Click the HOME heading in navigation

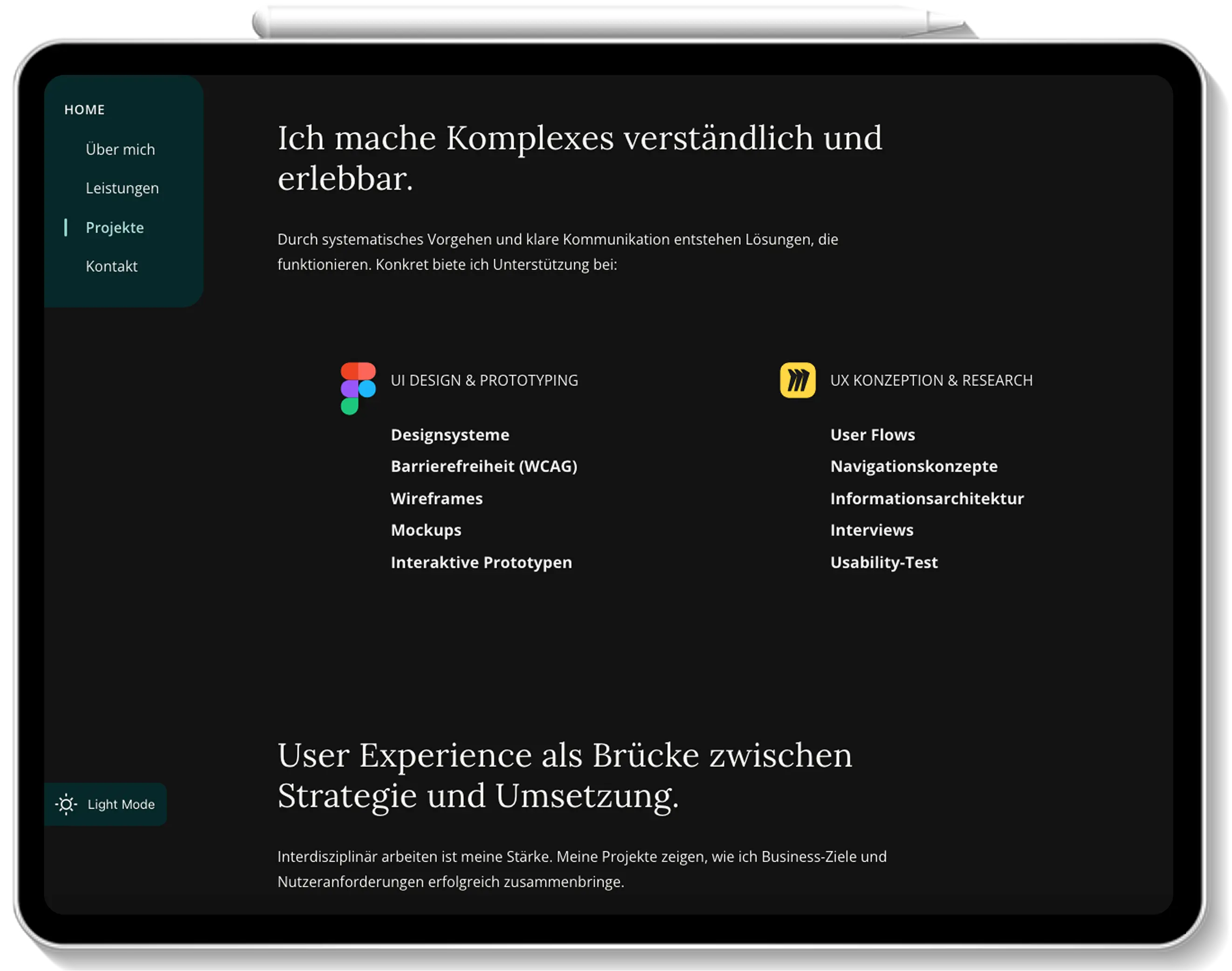point(84,109)
